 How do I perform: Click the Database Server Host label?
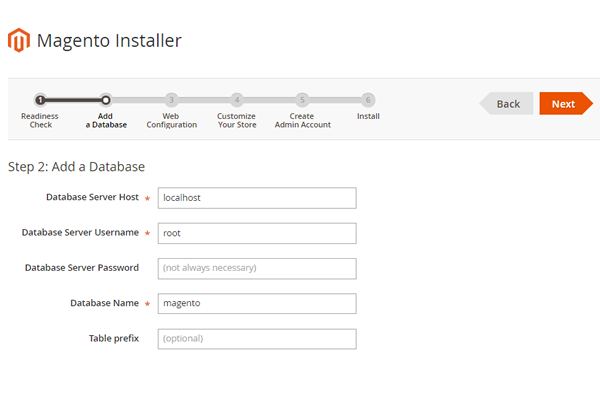click(92, 197)
